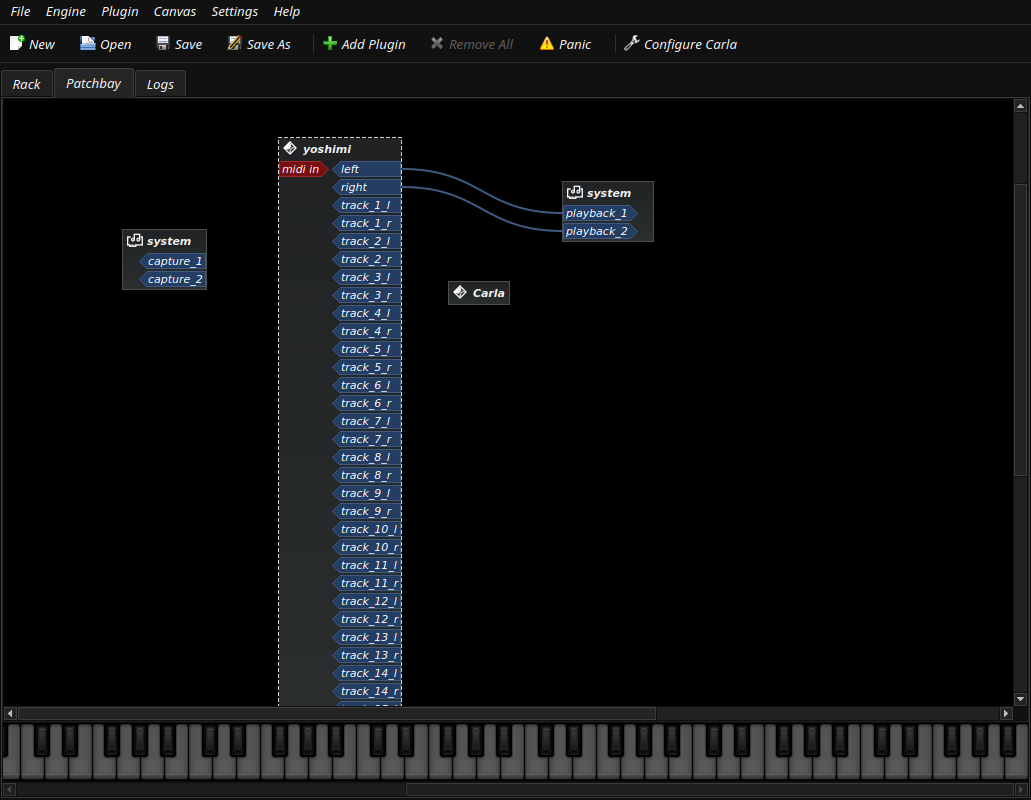Click the Remove All button label

point(481,44)
